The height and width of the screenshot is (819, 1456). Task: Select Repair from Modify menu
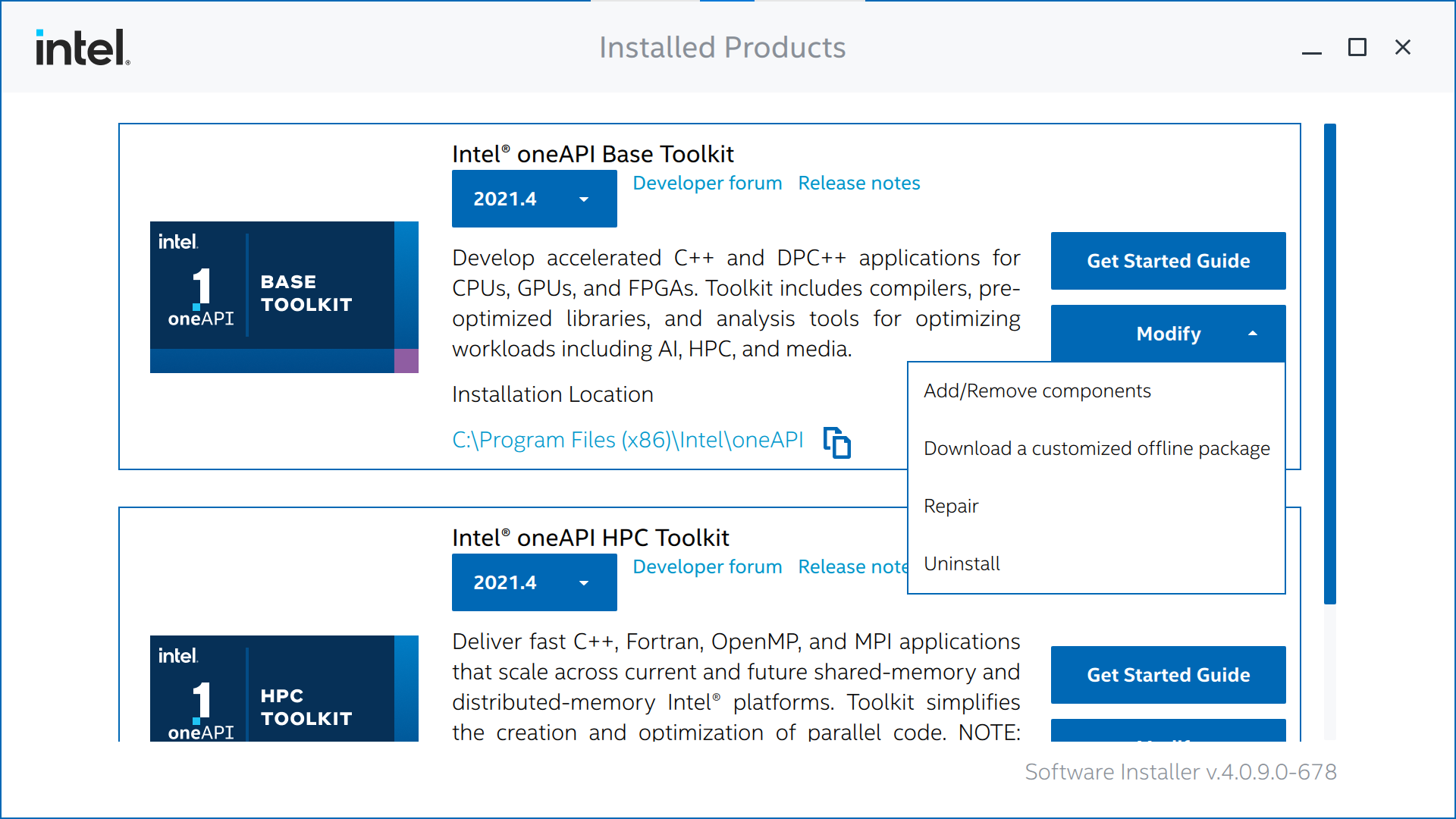[x=951, y=507]
